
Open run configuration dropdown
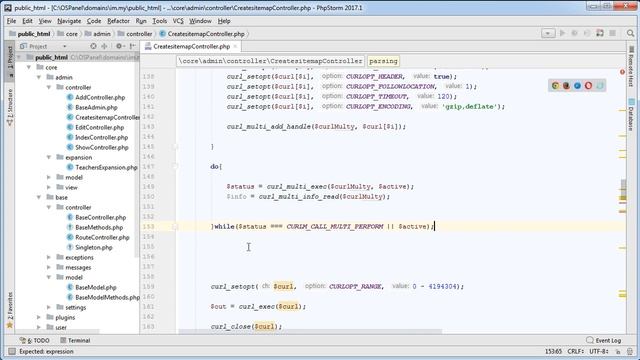pyautogui.click(x=548, y=33)
